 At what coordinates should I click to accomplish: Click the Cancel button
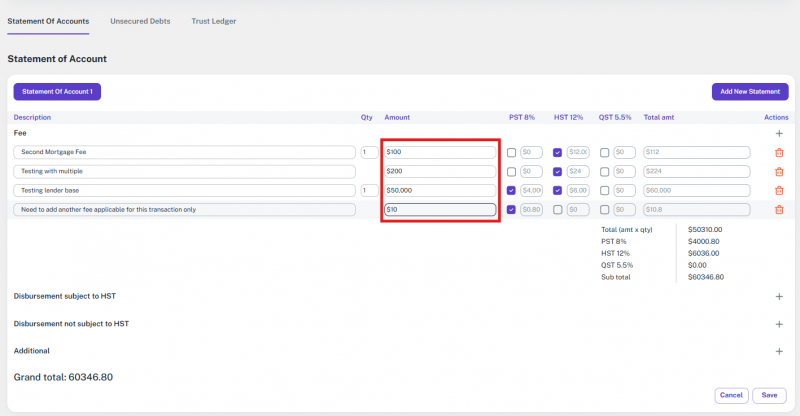point(731,395)
